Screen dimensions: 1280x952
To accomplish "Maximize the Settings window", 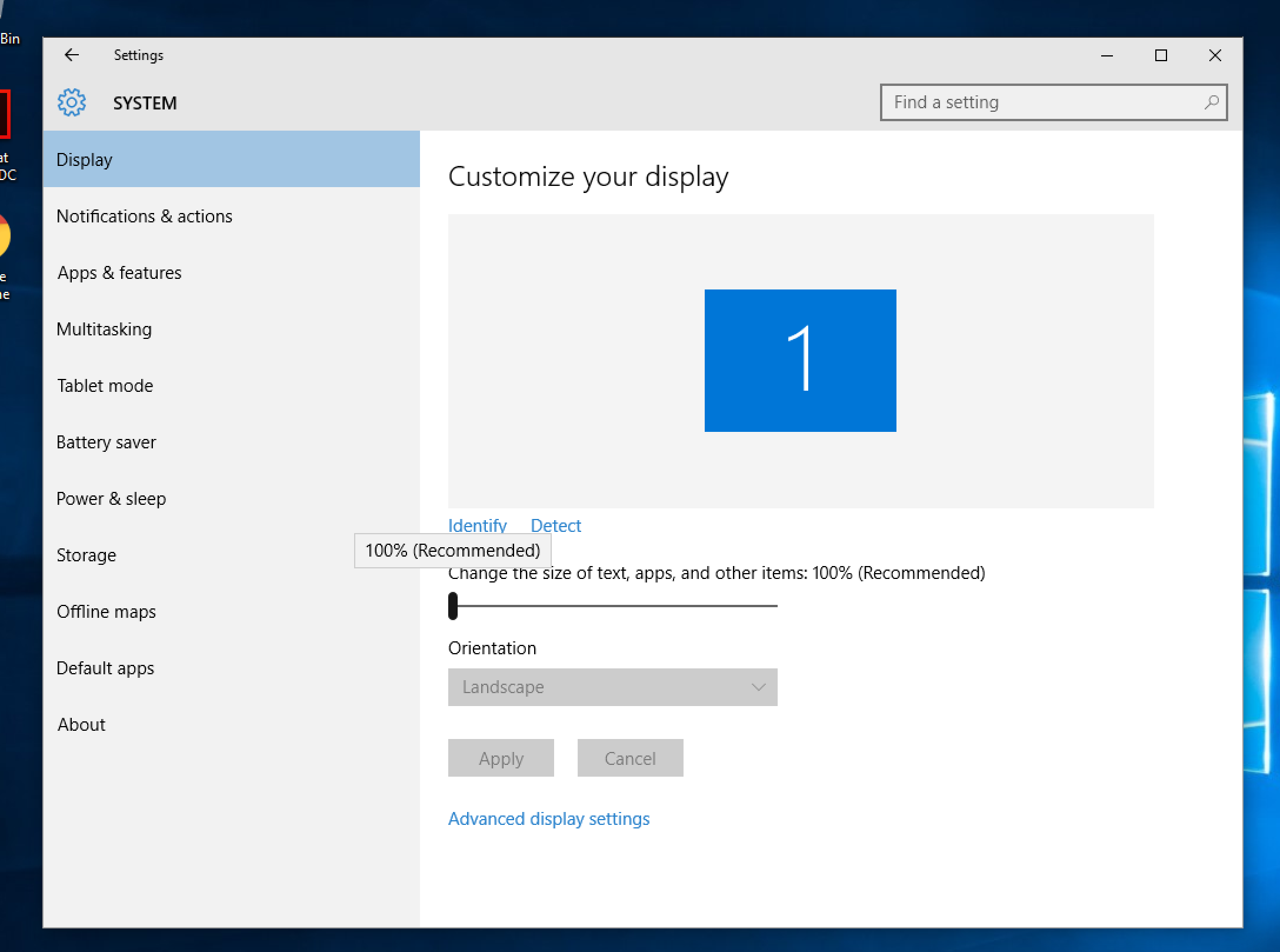I will 1161,55.
